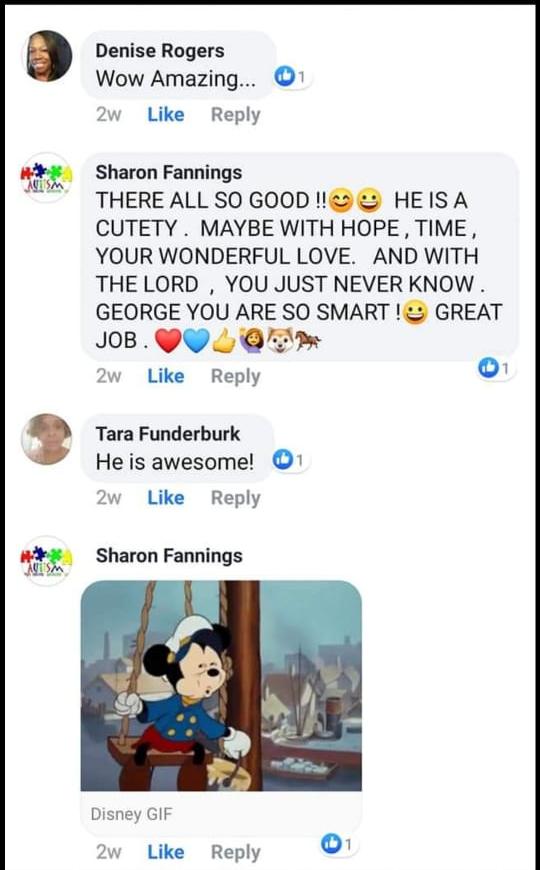Reply to the Disney GIF comment
540x870 pixels.
(235, 852)
